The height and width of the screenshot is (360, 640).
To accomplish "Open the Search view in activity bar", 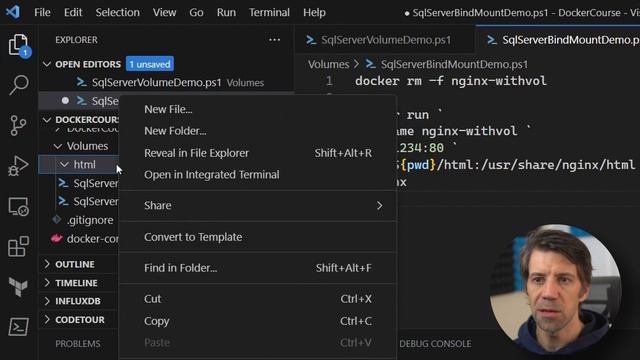I will coord(18,84).
